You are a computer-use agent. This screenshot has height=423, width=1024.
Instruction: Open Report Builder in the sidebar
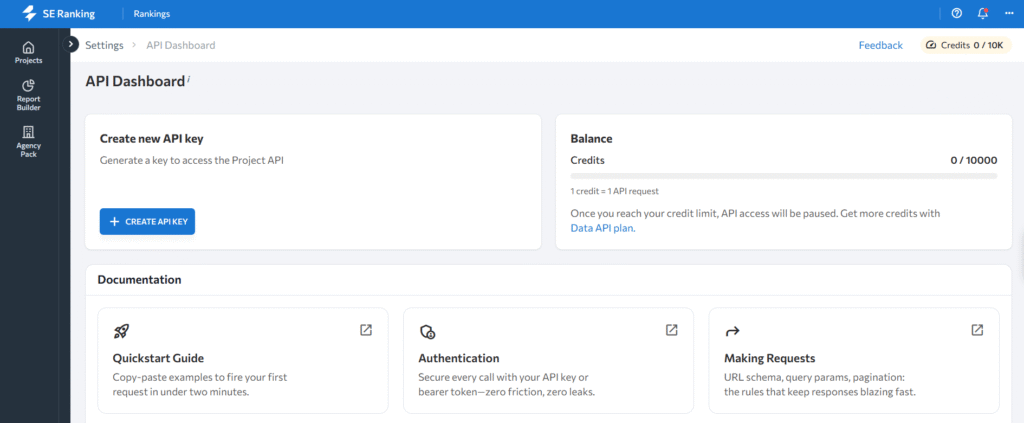28,95
